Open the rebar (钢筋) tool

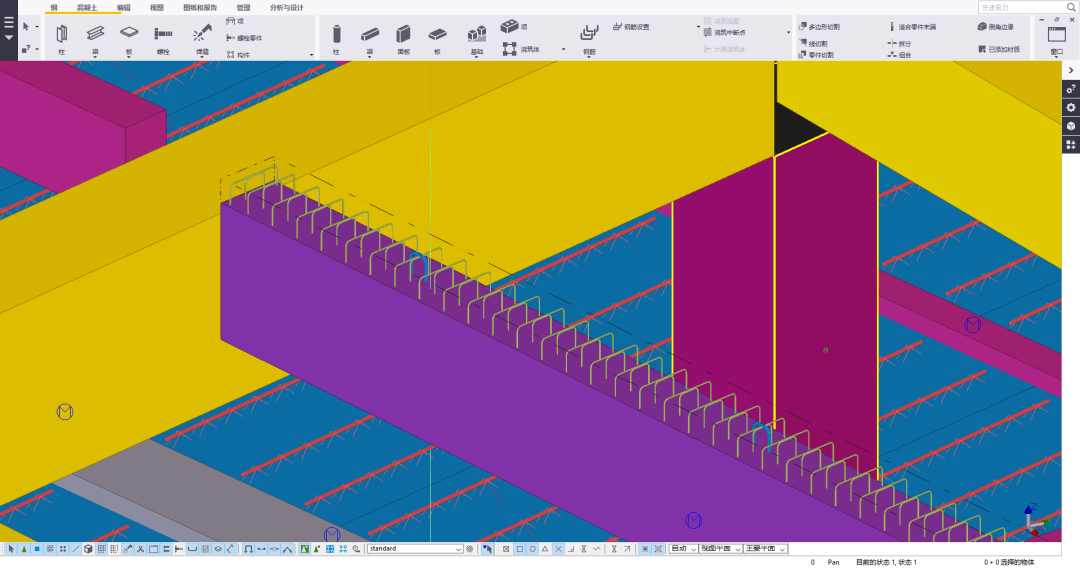[x=589, y=36]
